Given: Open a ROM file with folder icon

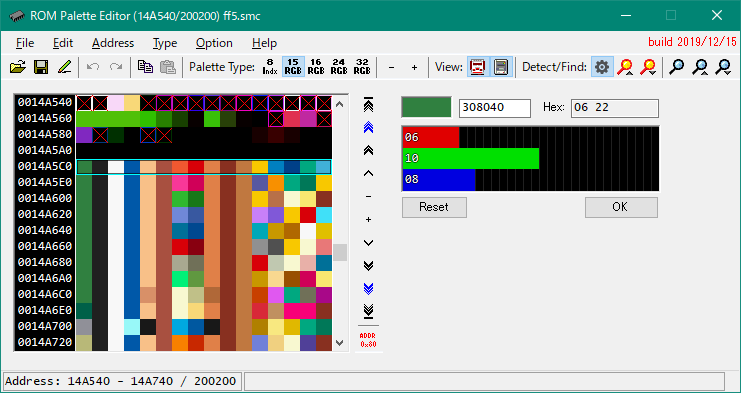Looking at the screenshot, I should click(x=17, y=67).
